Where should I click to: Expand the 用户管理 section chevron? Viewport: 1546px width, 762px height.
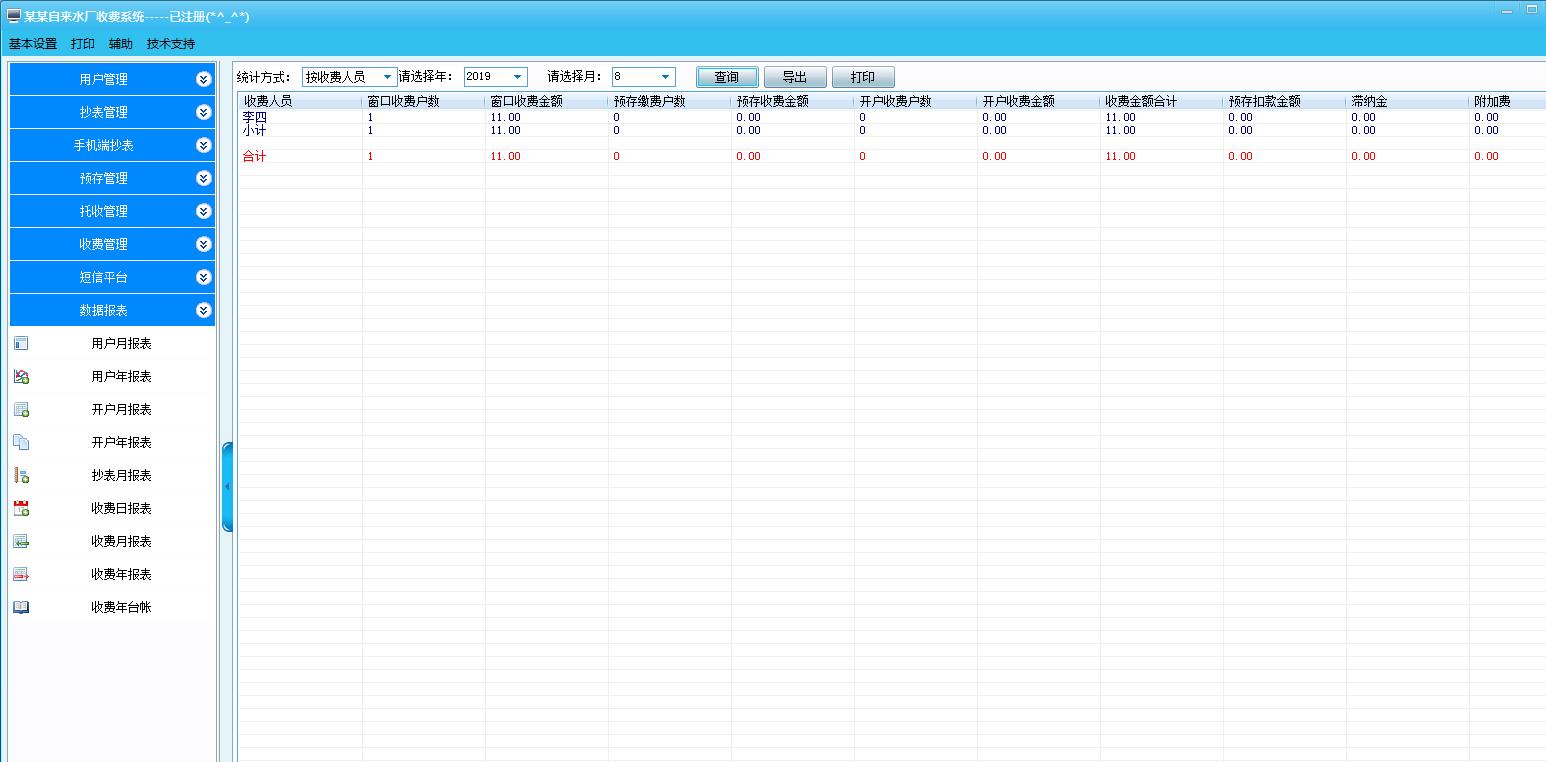click(204, 79)
